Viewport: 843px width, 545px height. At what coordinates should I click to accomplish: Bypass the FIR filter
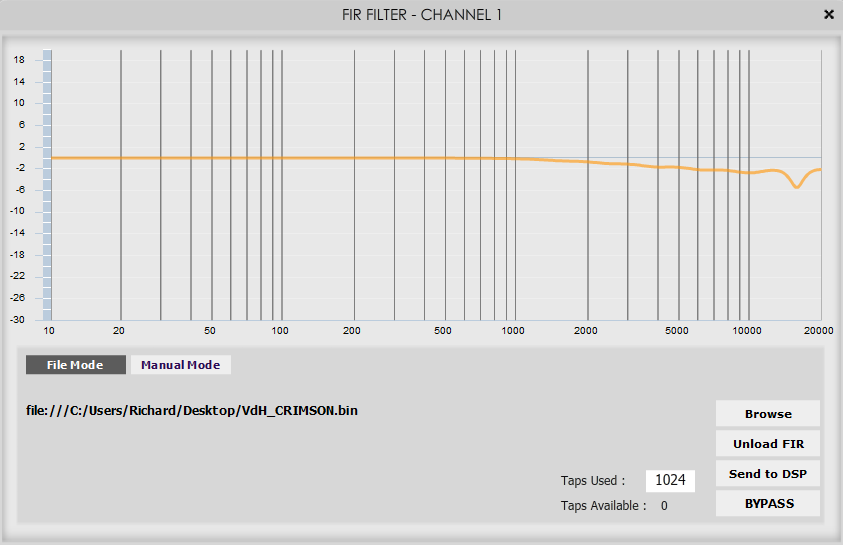768,504
